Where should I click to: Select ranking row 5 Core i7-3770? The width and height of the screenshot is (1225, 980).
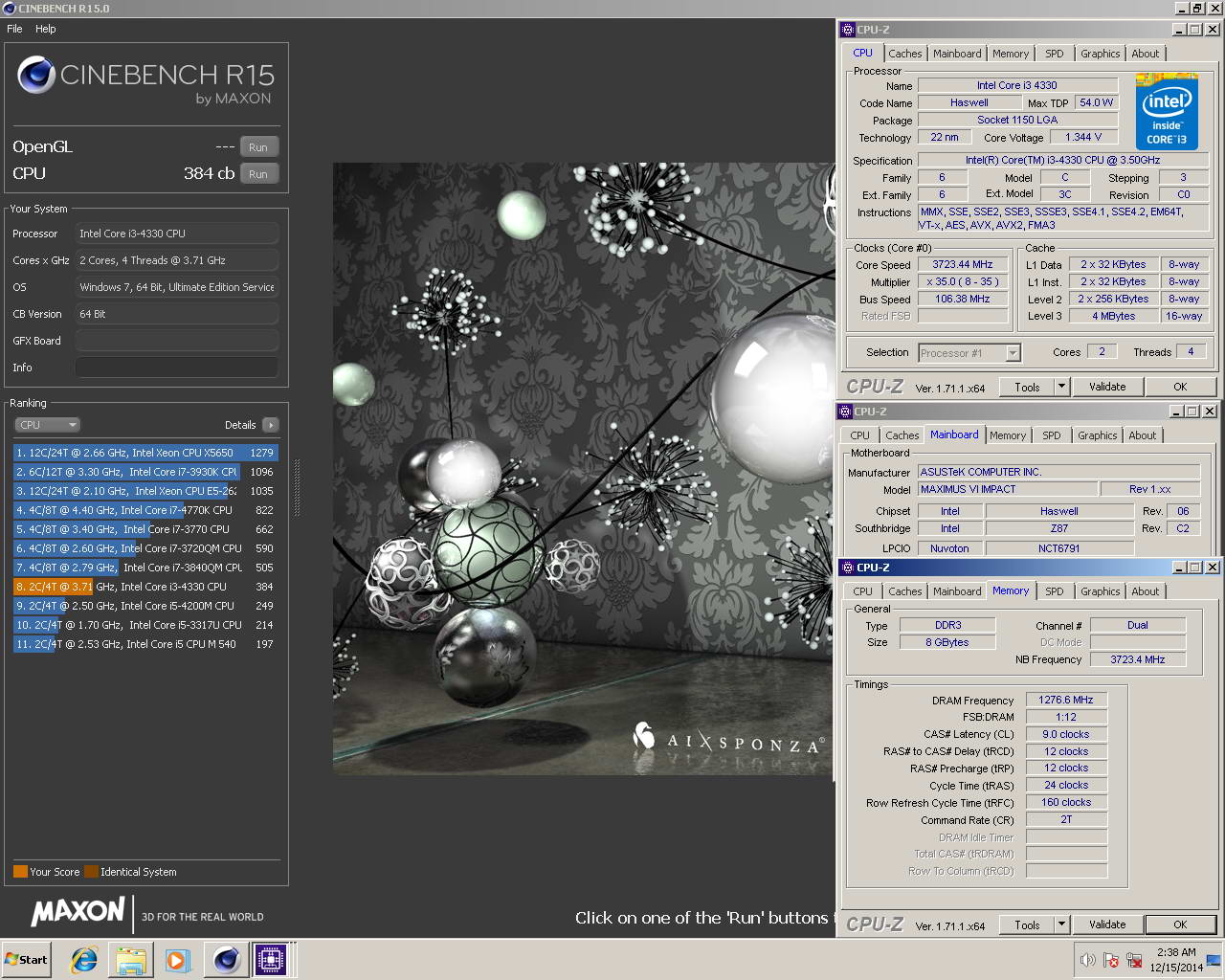(x=145, y=529)
